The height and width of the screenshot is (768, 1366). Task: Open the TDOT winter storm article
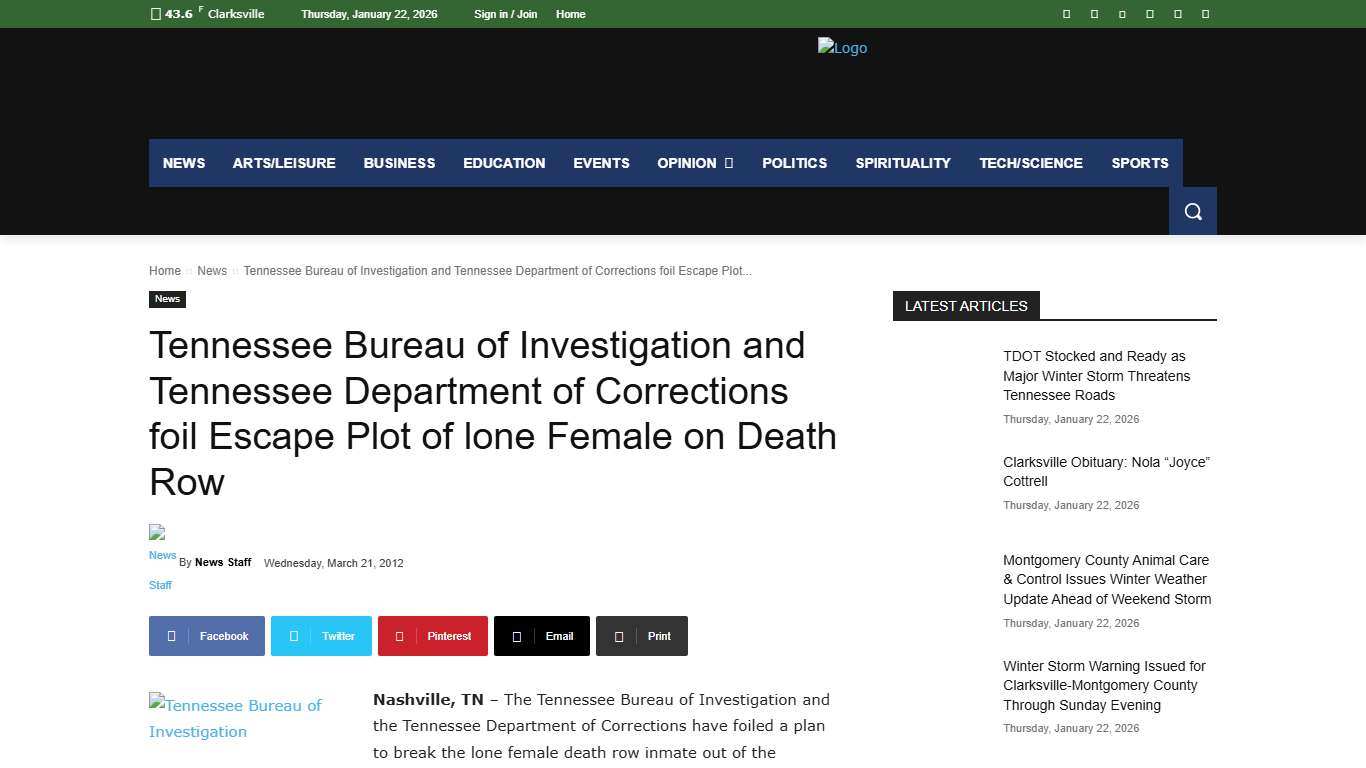pyautogui.click(x=1096, y=375)
